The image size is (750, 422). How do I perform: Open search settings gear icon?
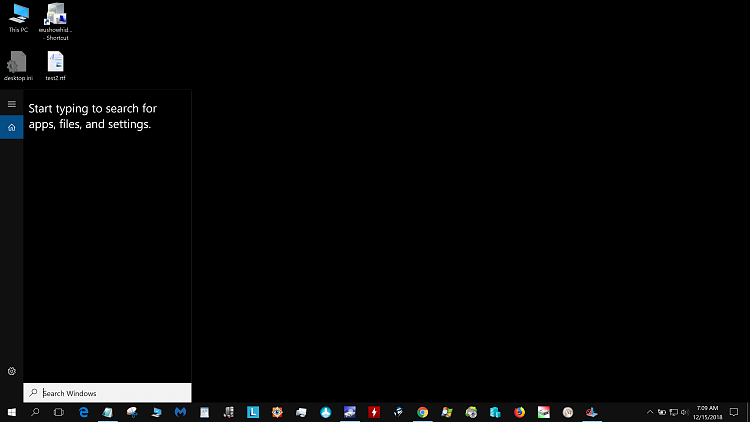pyautogui.click(x=11, y=371)
